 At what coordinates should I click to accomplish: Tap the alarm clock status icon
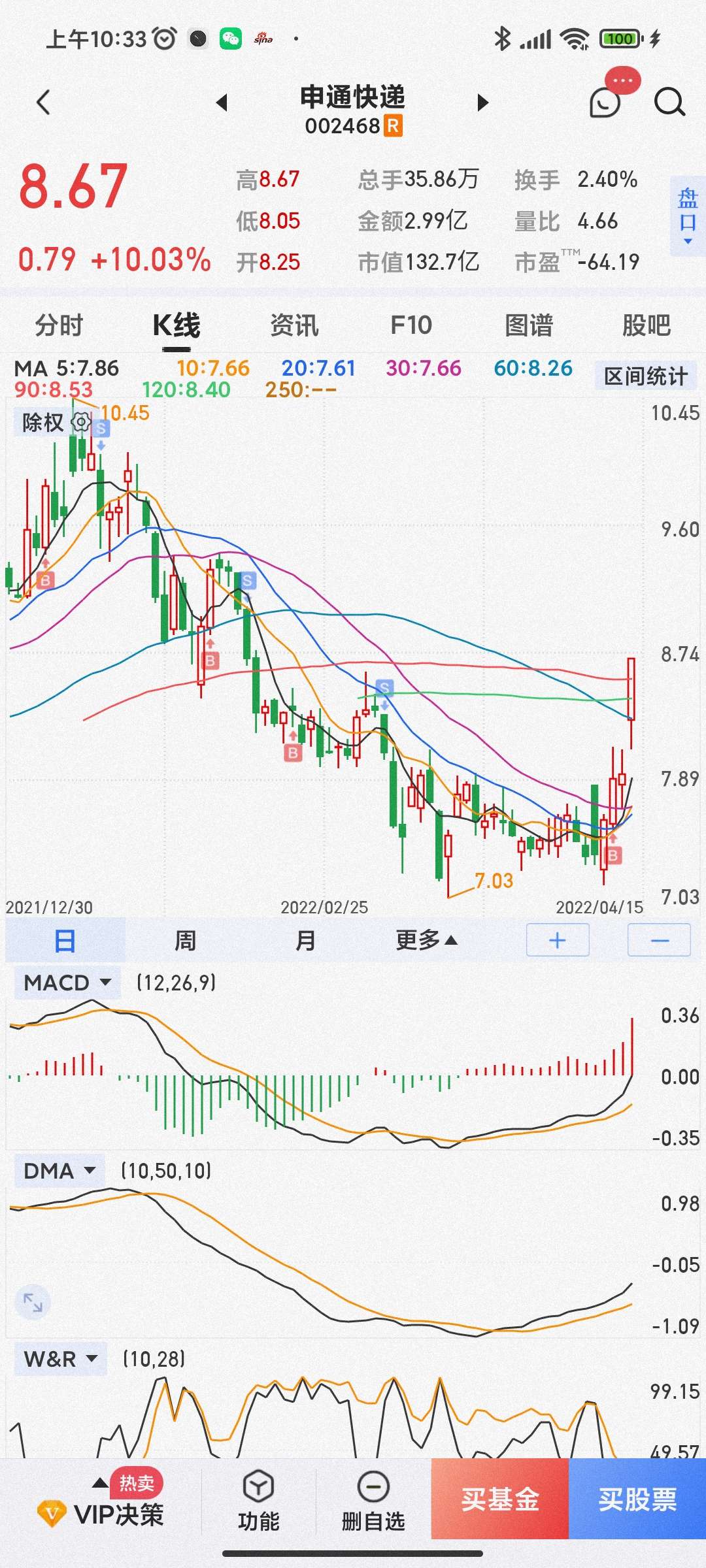coord(165,39)
